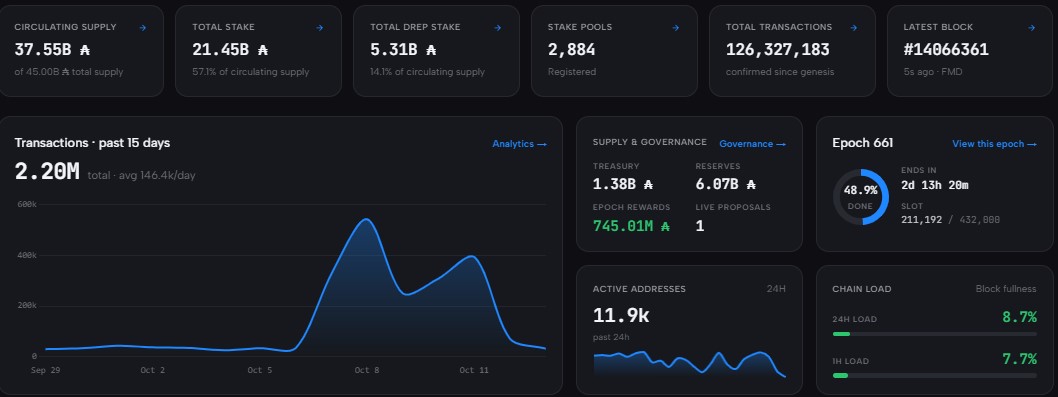
Task: Click the Block fullness label
Action: pyautogui.click(x=1006, y=289)
